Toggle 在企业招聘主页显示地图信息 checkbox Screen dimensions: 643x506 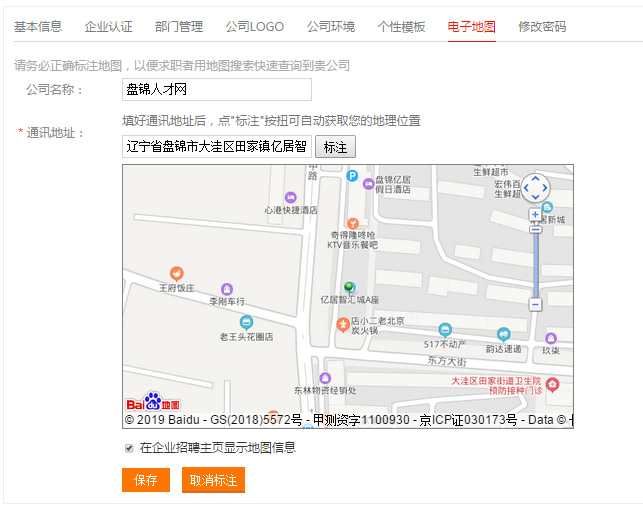[x=129, y=448]
